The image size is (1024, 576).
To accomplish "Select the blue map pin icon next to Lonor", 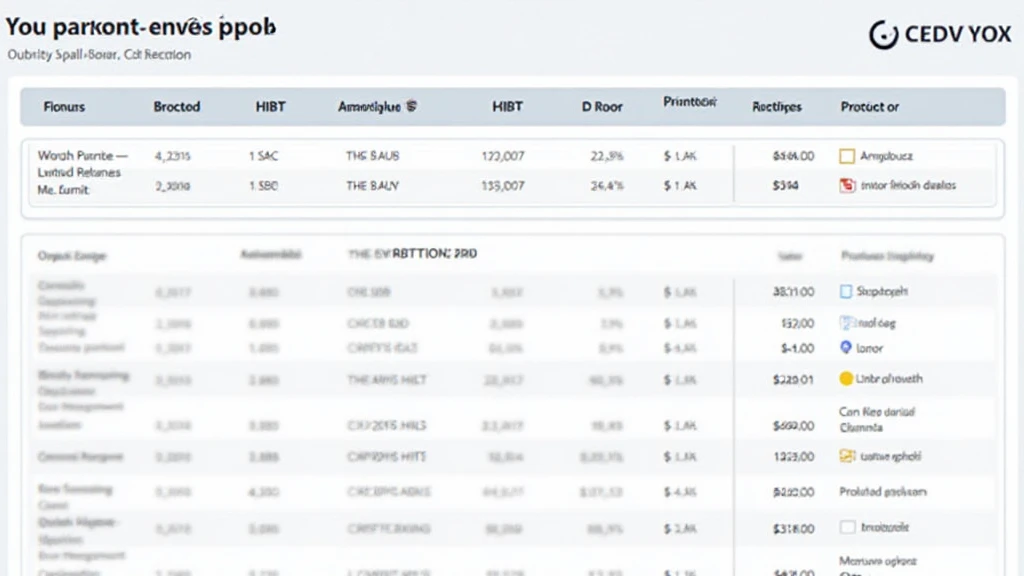I will (x=846, y=347).
